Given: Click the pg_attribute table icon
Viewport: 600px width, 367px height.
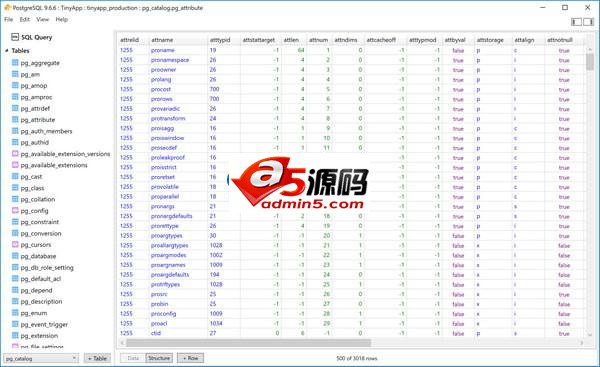Looking at the screenshot, I should click(x=15, y=119).
